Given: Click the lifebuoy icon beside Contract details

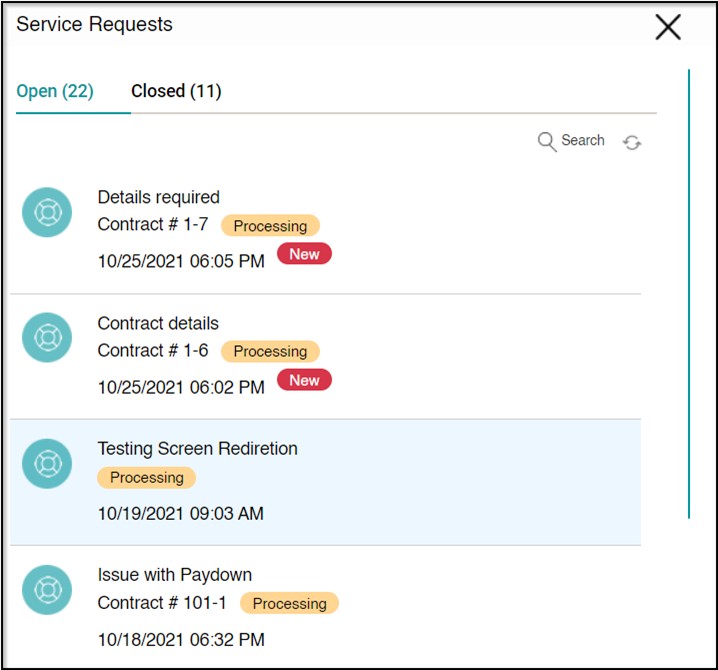Looking at the screenshot, I should point(47,338).
